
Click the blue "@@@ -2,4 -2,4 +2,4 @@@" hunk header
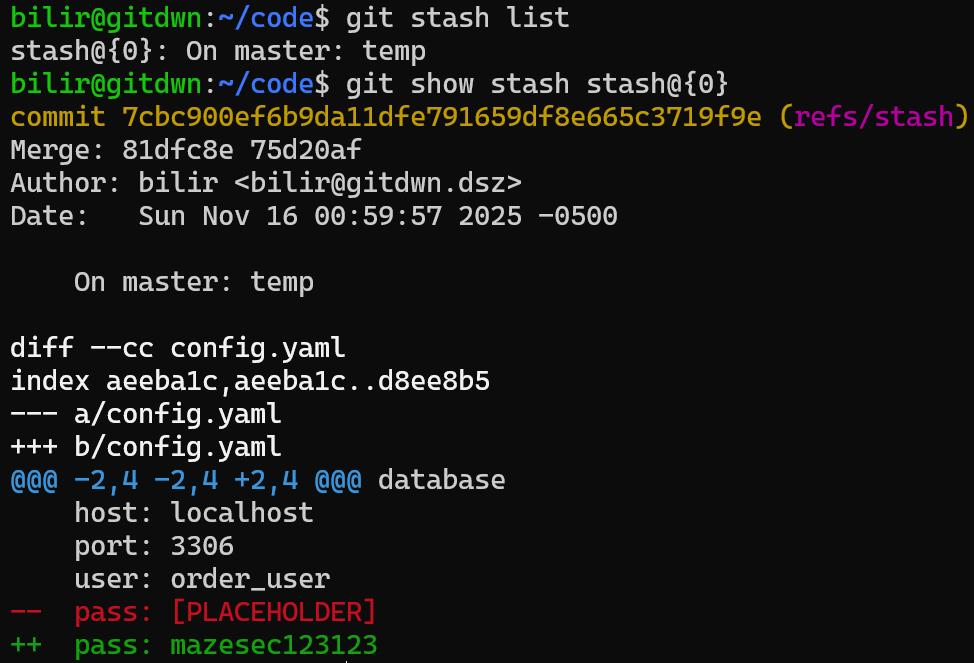click(x=186, y=480)
